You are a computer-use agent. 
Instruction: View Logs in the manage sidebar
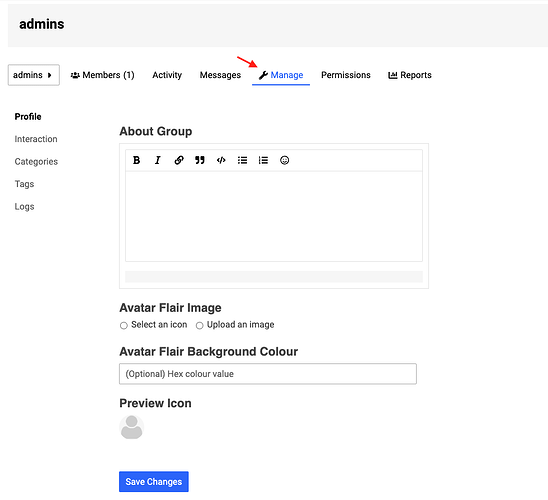[24, 206]
